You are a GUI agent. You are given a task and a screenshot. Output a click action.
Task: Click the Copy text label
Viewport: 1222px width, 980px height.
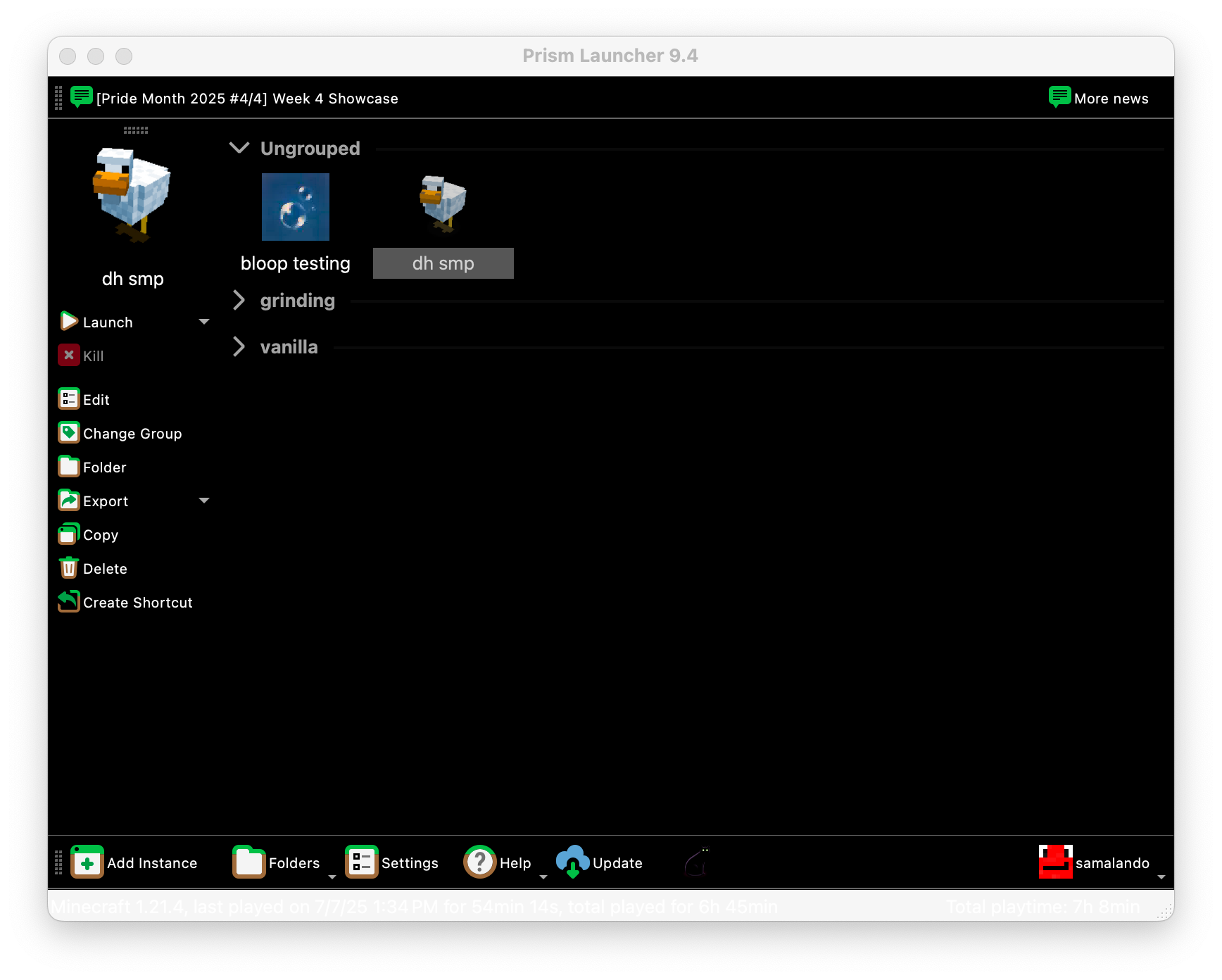(x=101, y=535)
